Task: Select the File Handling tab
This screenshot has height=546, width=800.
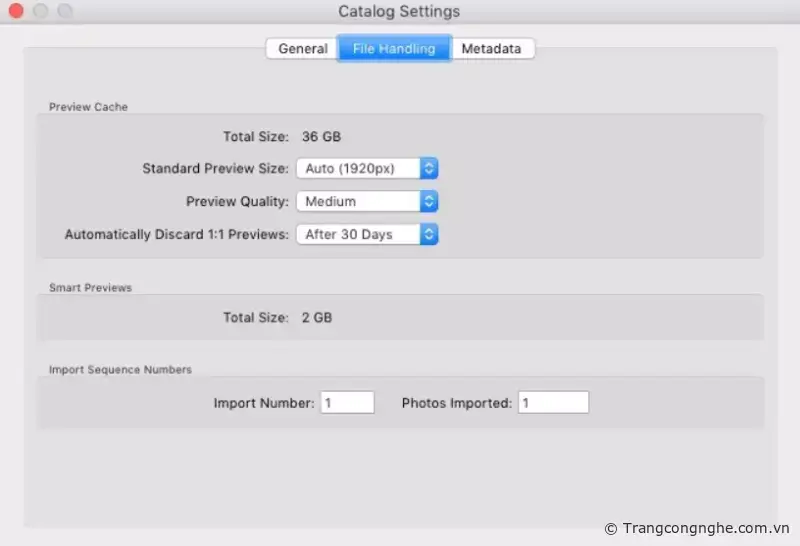Action: coord(393,48)
